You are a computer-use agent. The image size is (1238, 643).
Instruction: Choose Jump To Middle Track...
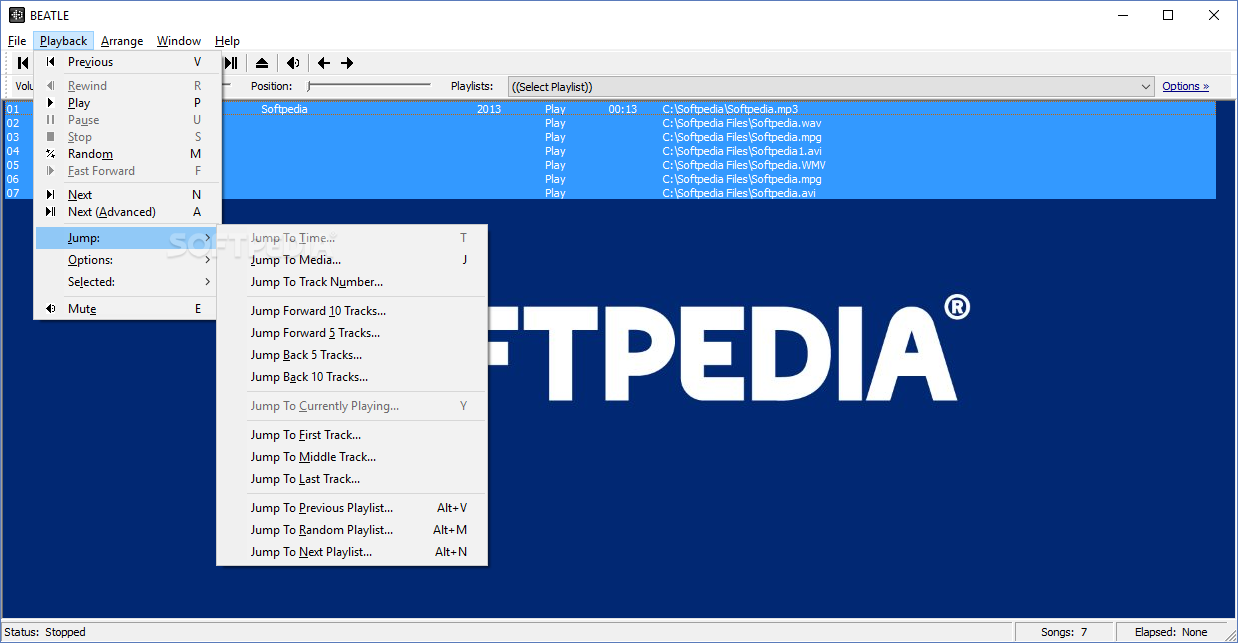pyautogui.click(x=352, y=457)
